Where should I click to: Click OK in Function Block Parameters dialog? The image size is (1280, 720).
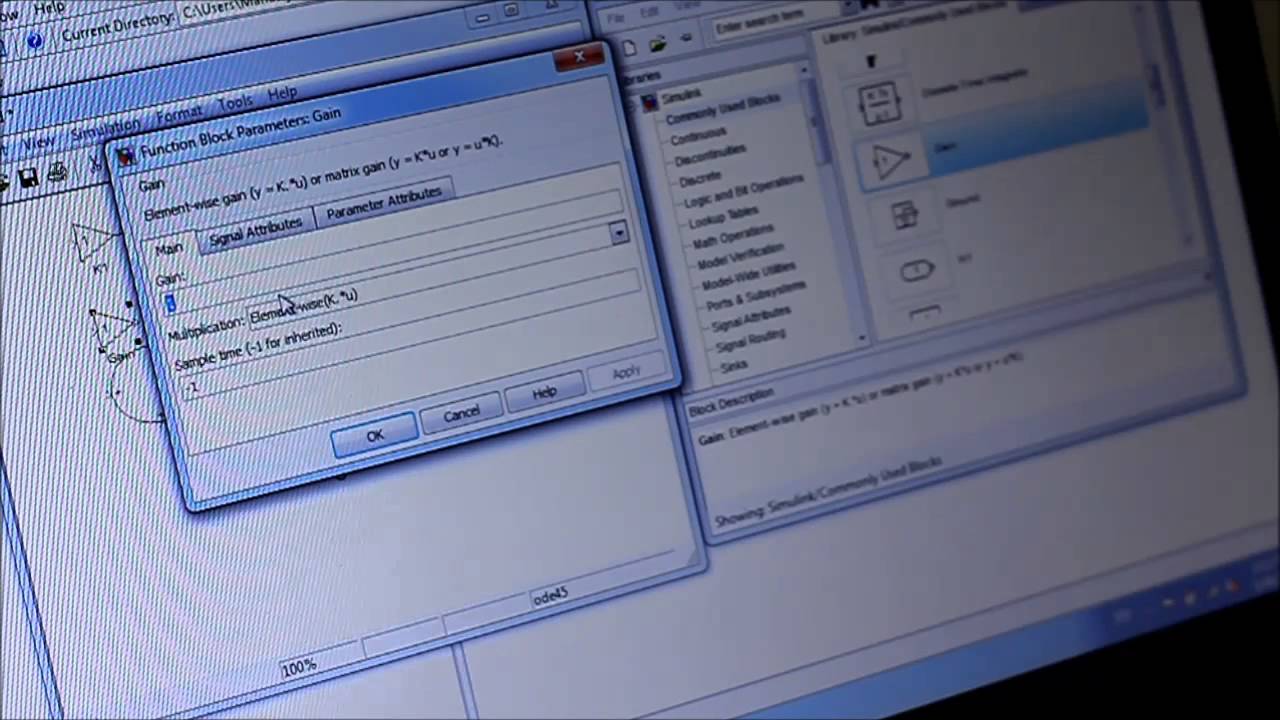tap(374, 435)
